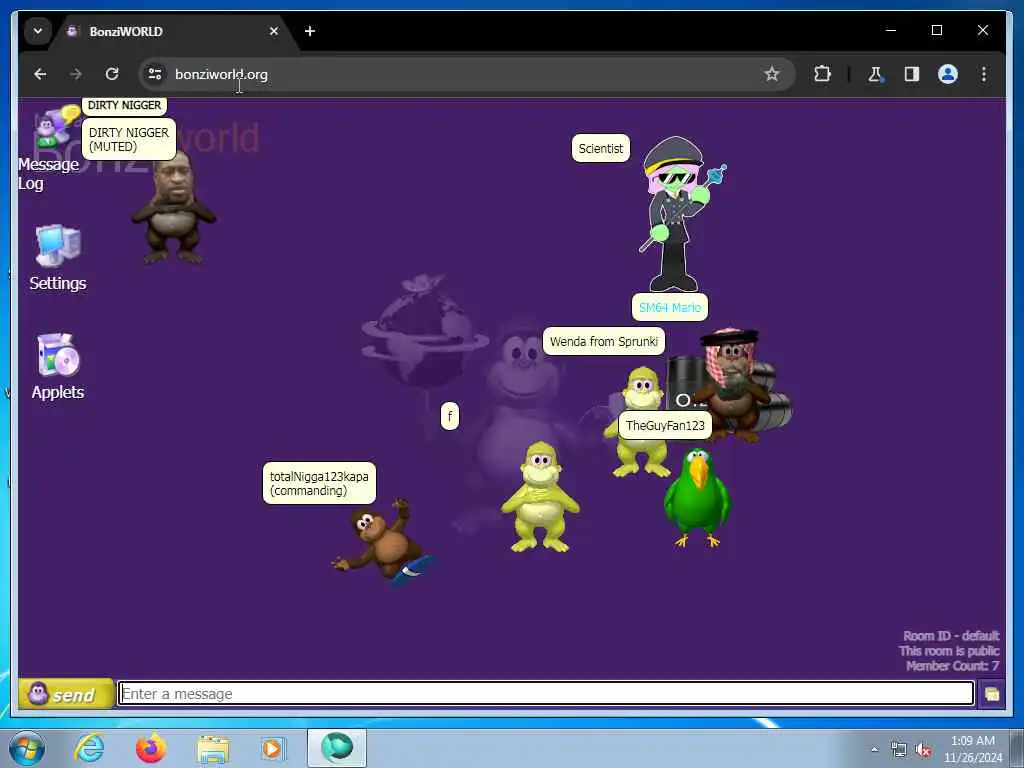Click the TheGuyFan123 name bubble
The image size is (1024, 768).
coord(665,426)
